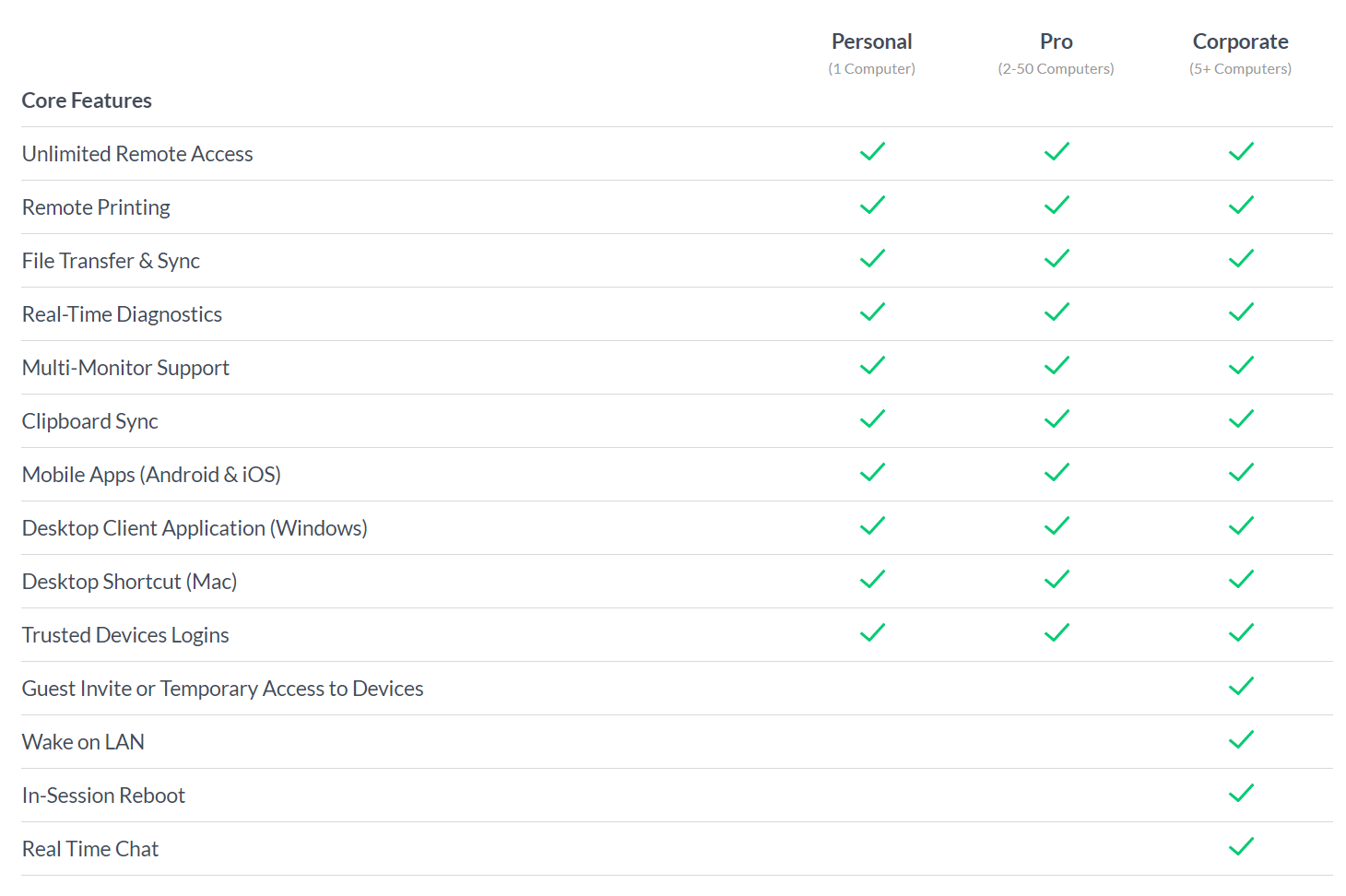Viewport: 1346px width, 896px height.
Task: Click the Corporate checkmark for Guest Invite row
Action: [x=1241, y=687]
